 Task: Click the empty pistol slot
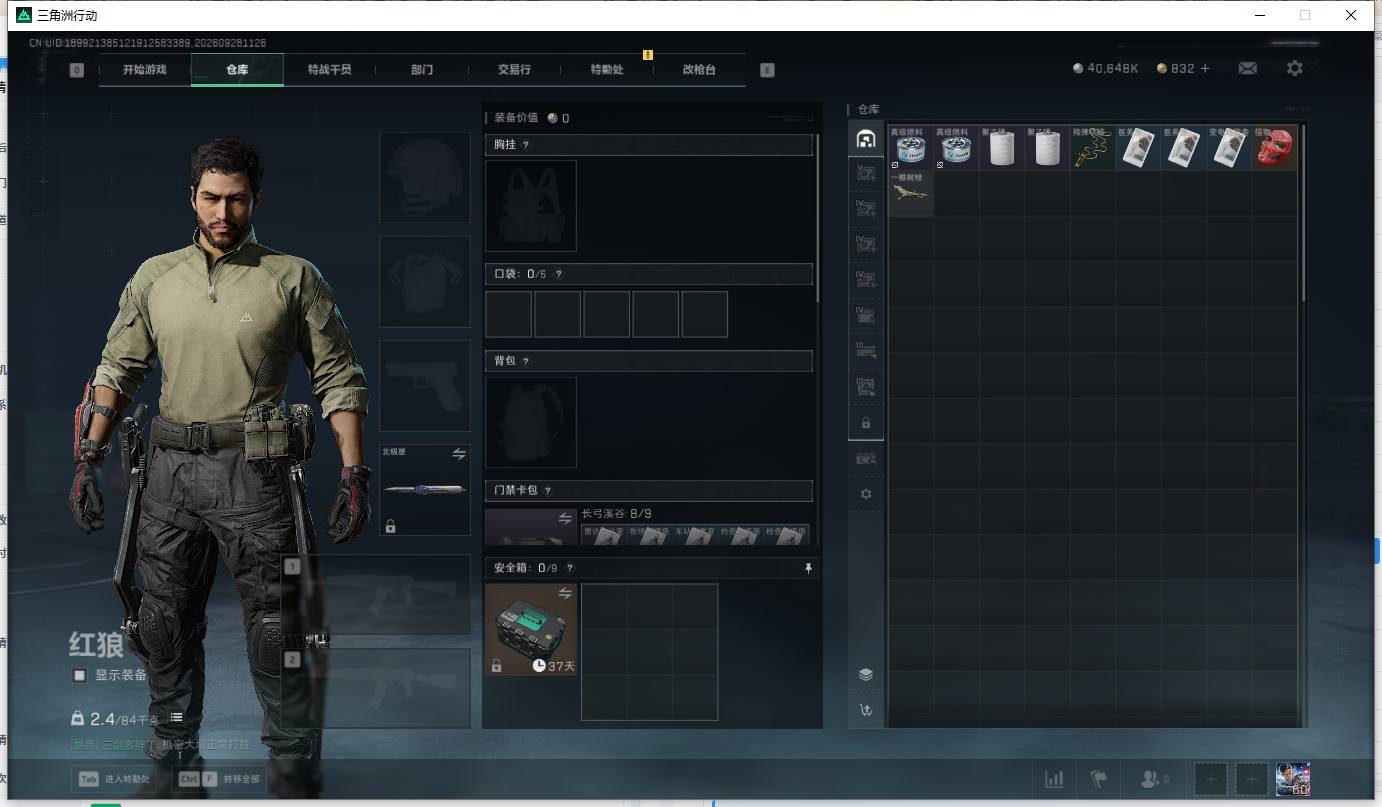(425, 386)
